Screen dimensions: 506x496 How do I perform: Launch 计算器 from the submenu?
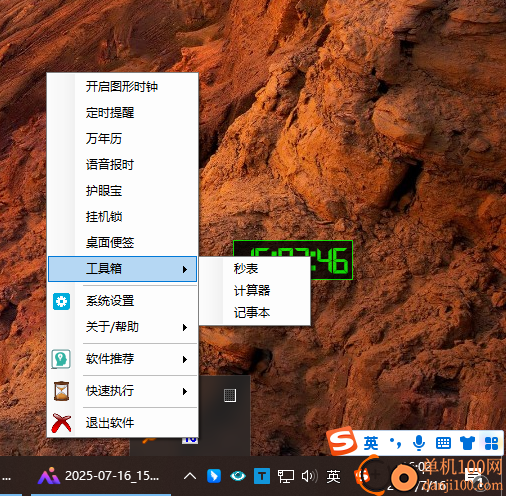tap(255, 291)
